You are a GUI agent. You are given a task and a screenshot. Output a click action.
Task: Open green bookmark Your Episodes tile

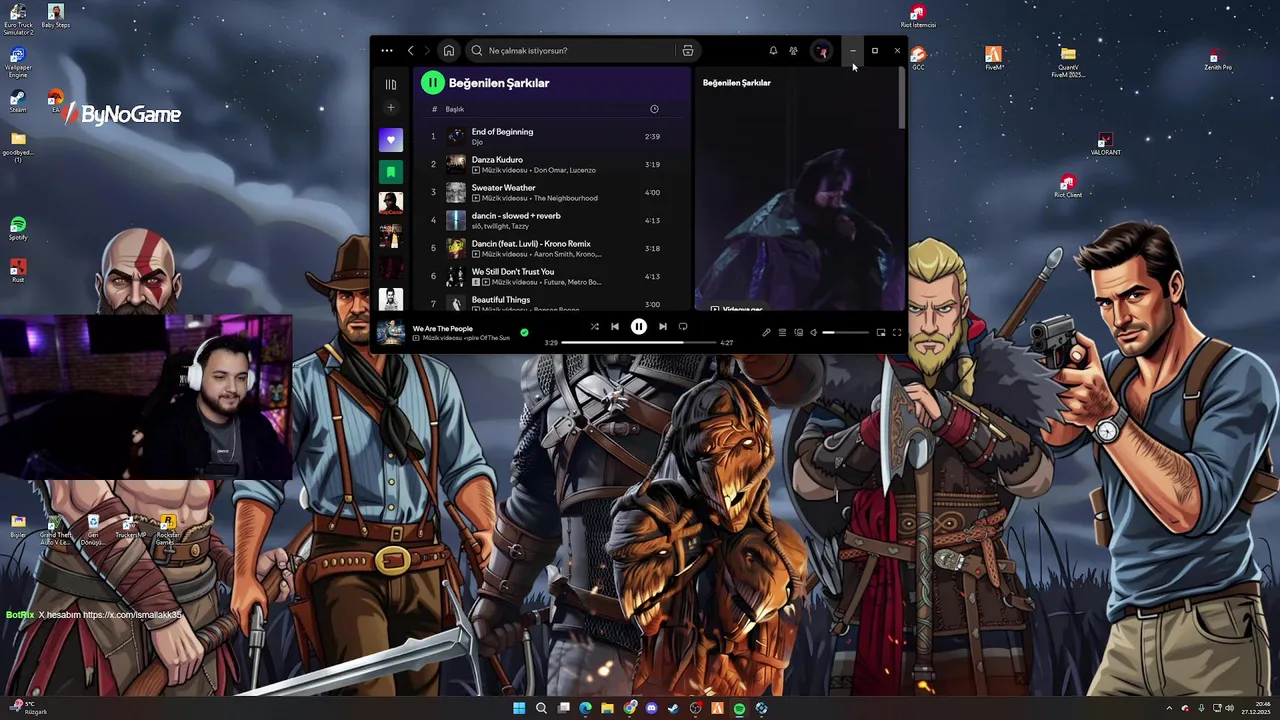[391, 172]
